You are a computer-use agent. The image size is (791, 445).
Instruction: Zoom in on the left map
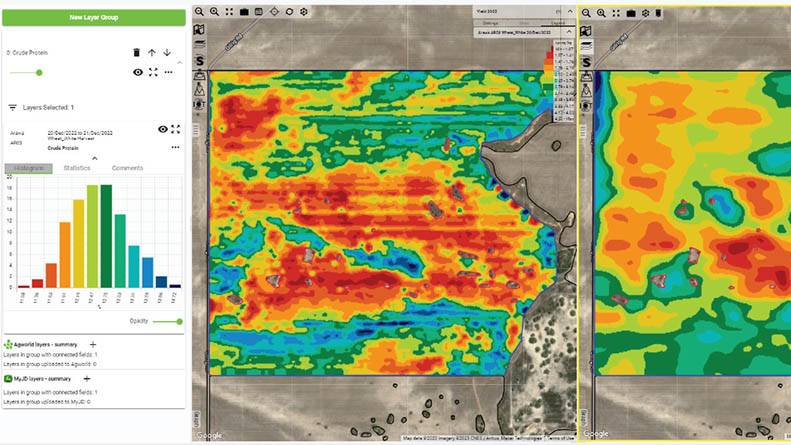[214, 12]
